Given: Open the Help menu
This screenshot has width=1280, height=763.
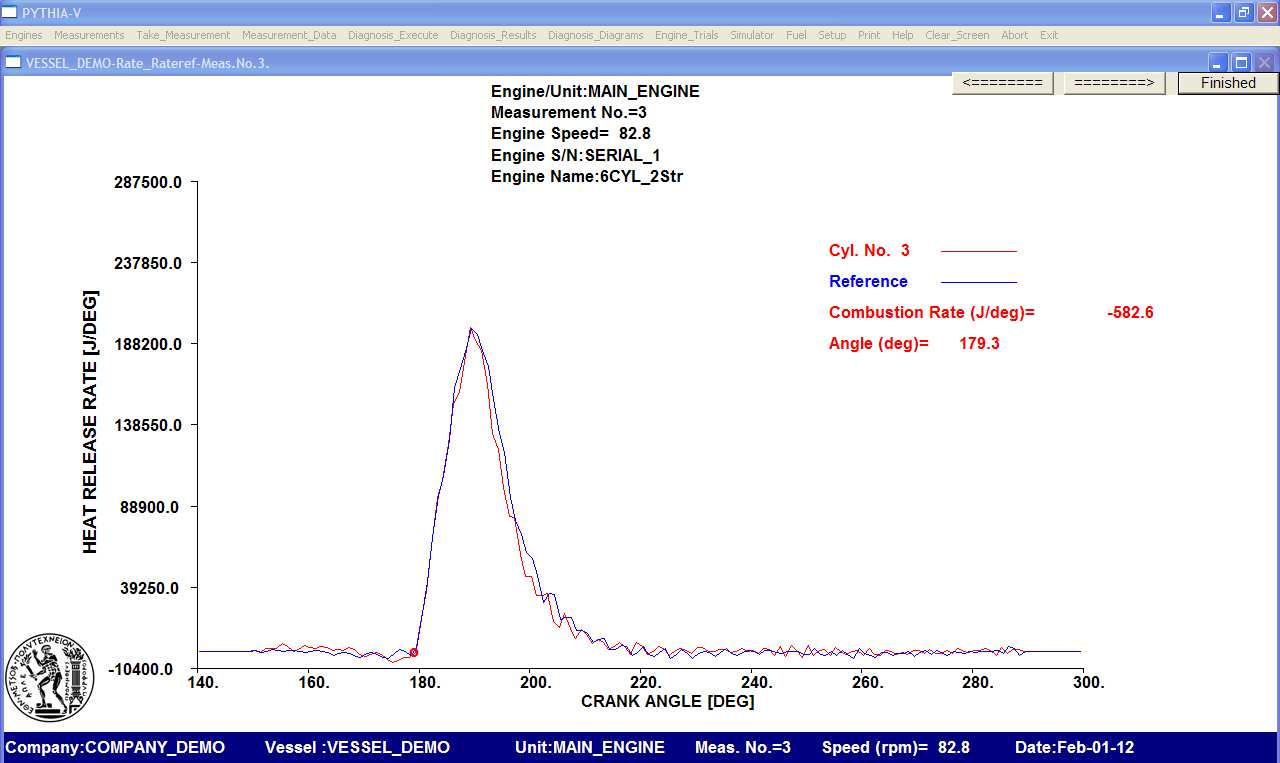Looking at the screenshot, I should click(903, 35).
